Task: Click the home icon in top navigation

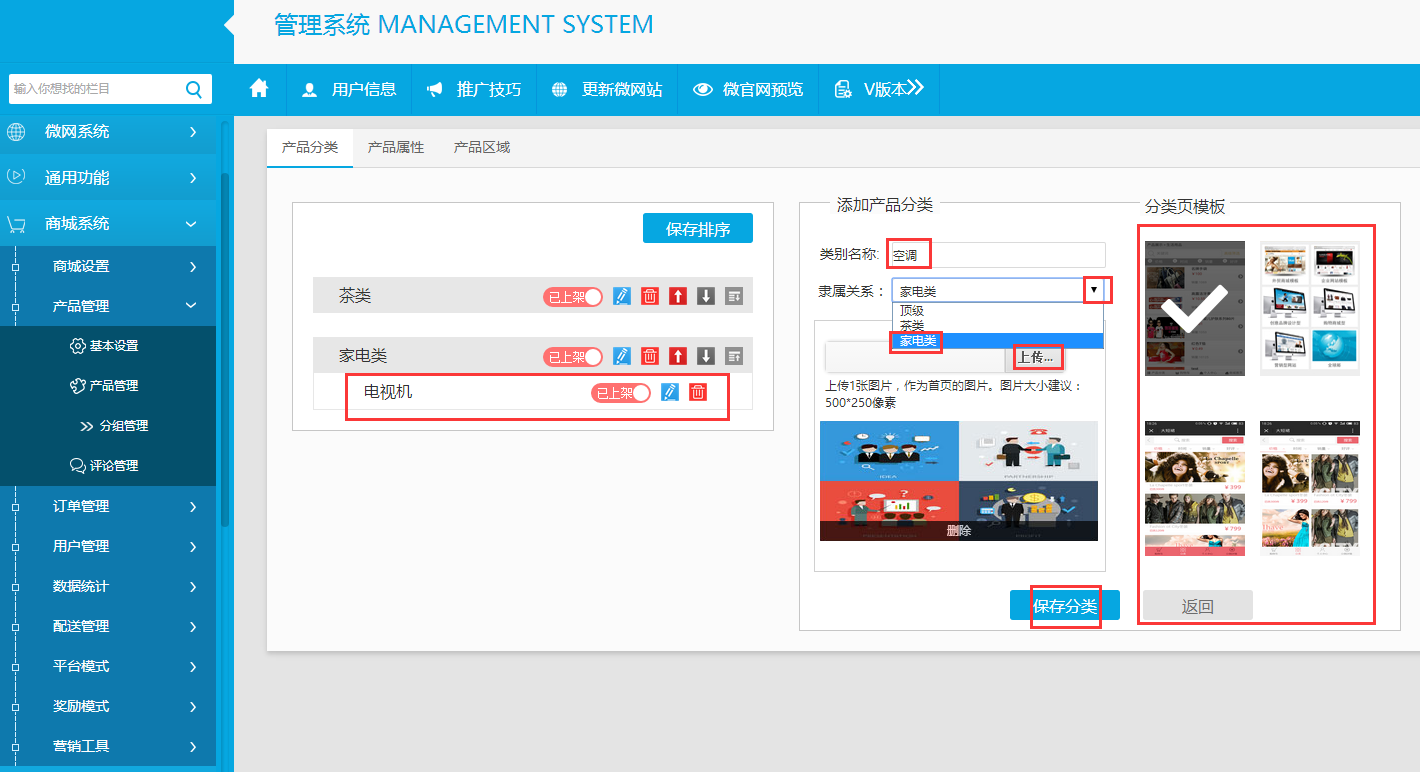Action: point(259,89)
